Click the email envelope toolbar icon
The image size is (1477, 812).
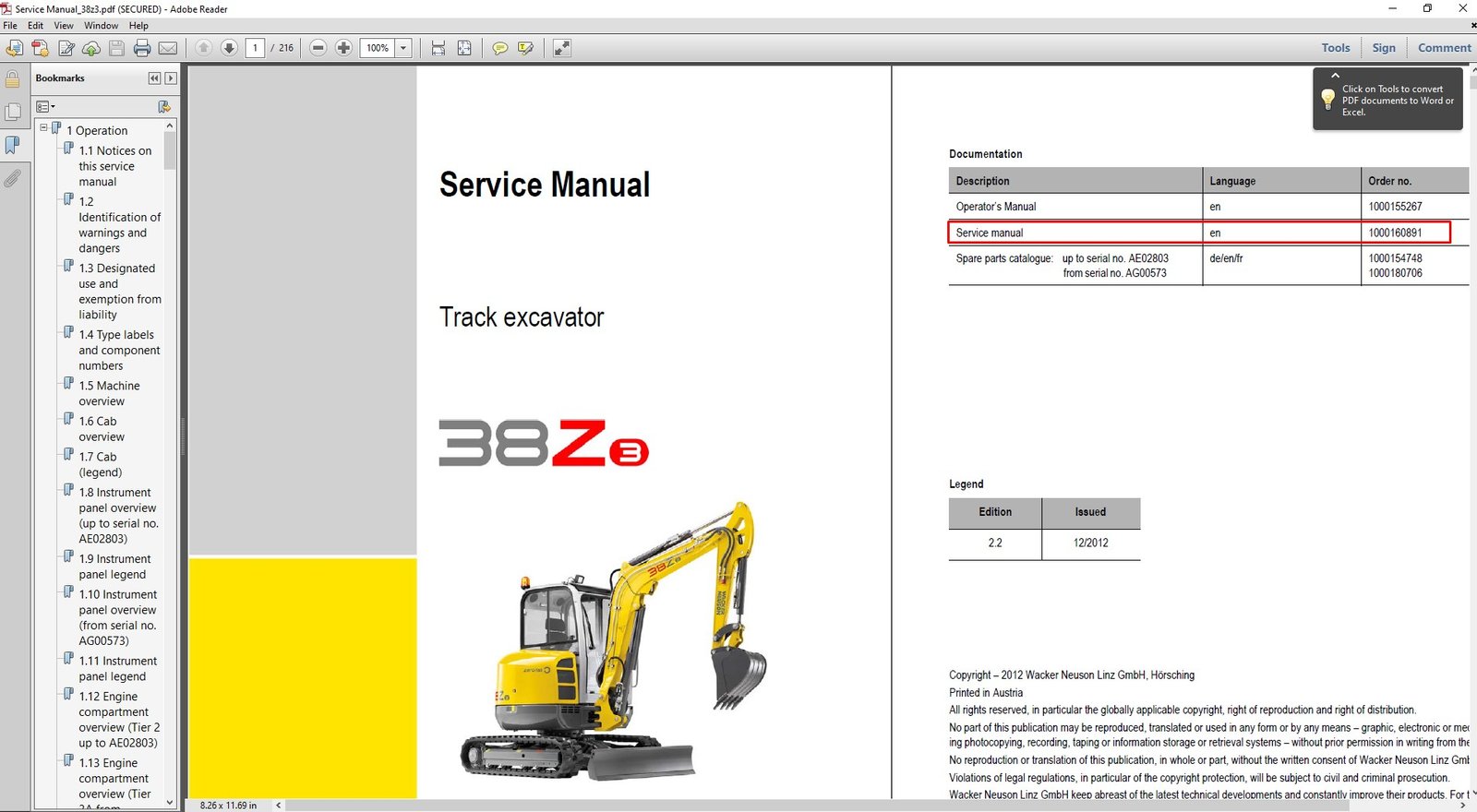(x=168, y=48)
